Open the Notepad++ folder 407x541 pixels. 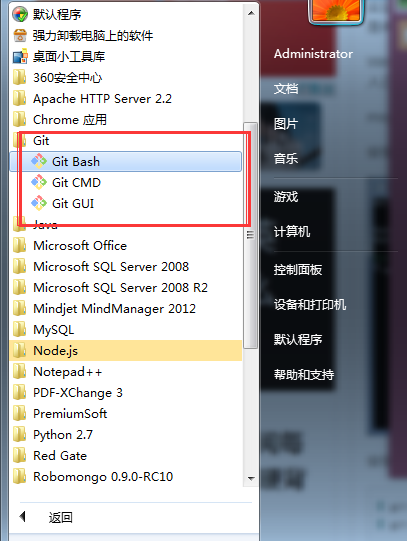tap(126, 372)
